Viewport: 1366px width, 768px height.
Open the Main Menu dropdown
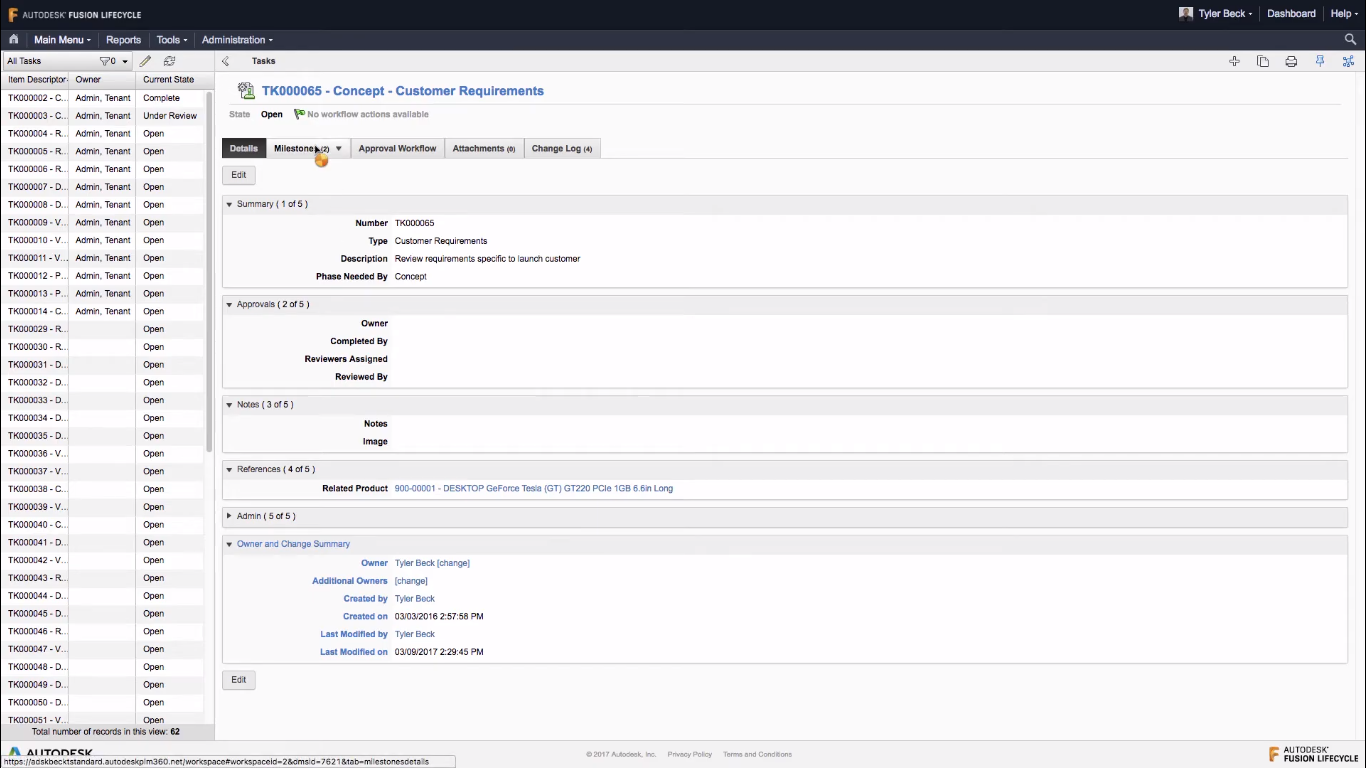(x=62, y=40)
